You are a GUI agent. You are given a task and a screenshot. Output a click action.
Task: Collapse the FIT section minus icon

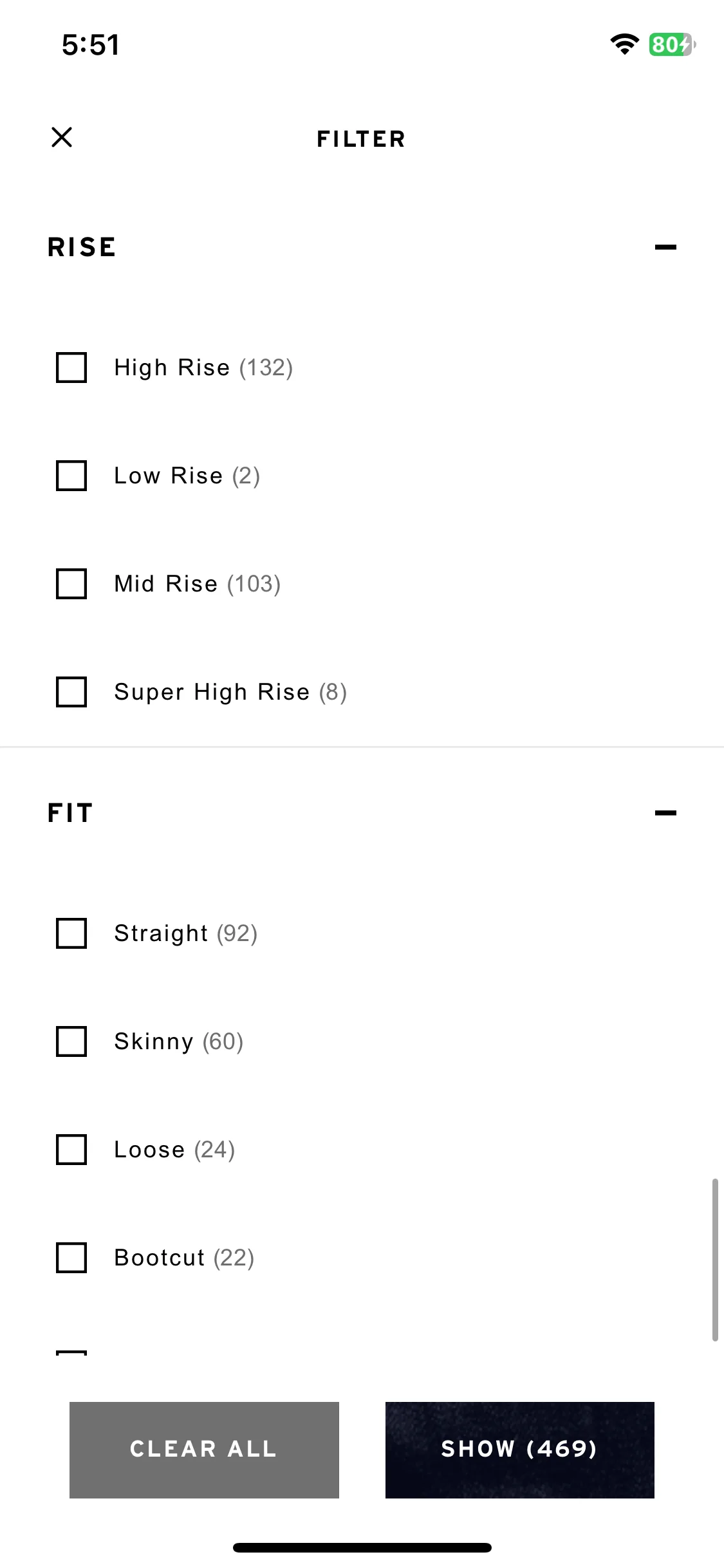(x=665, y=813)
